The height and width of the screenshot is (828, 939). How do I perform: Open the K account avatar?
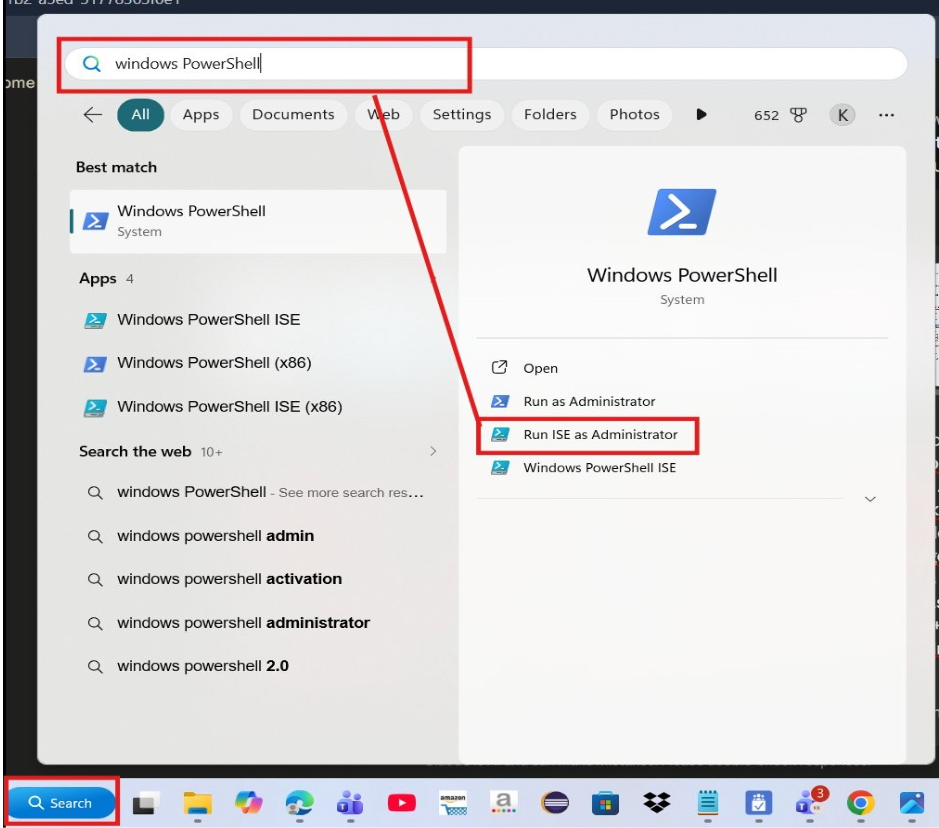[842, 115]
